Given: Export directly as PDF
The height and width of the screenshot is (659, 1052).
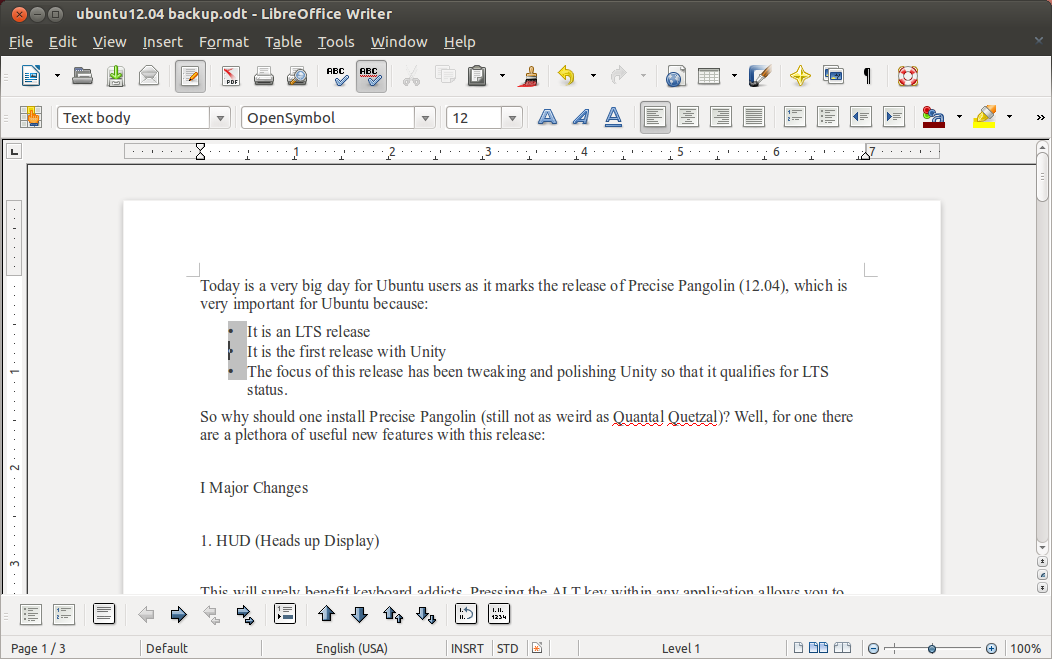Looking at the screenshot, I should coord(231,76).
